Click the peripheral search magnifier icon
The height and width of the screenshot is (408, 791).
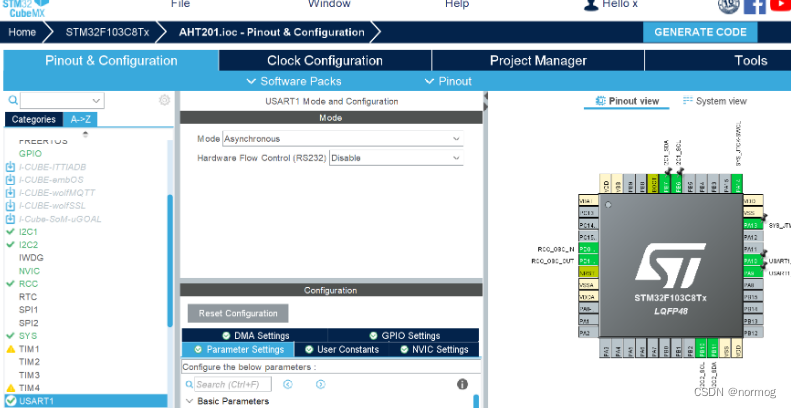pos(13,100)
